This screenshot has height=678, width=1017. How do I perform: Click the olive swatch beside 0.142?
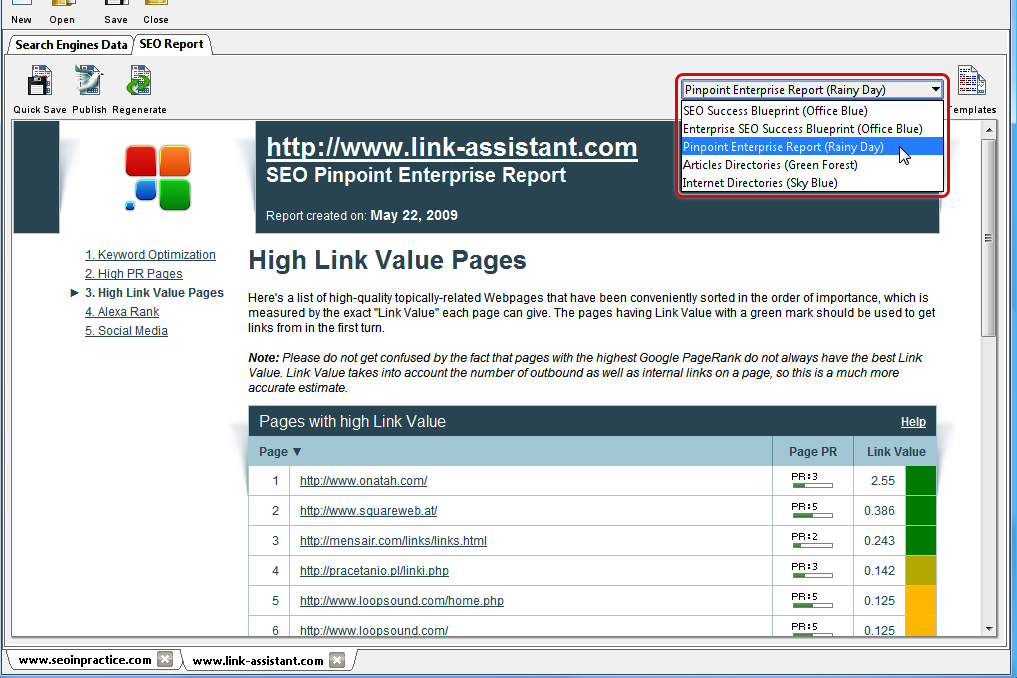coord(920,571)
